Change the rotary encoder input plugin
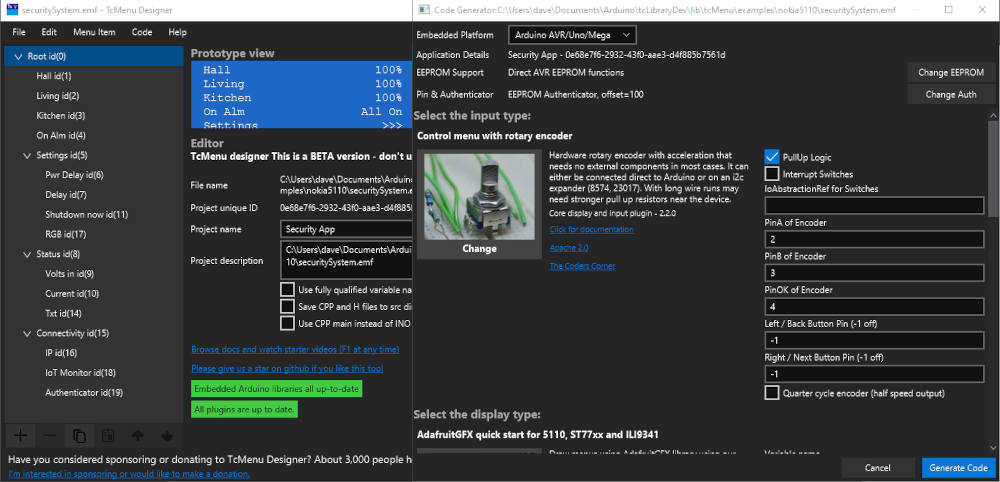Screen dimensions: 1000x482 [479, 249]
